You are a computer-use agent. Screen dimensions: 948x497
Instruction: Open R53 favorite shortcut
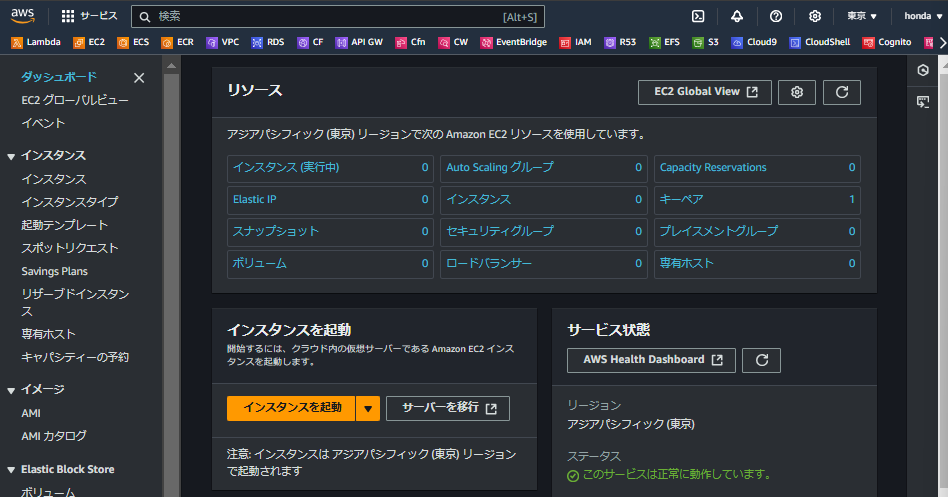pos(620,42)
